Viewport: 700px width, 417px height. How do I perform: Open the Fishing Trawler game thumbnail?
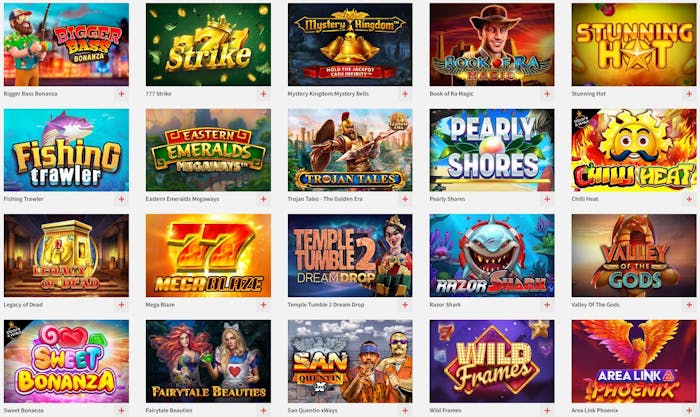click(x=66, y=150)
